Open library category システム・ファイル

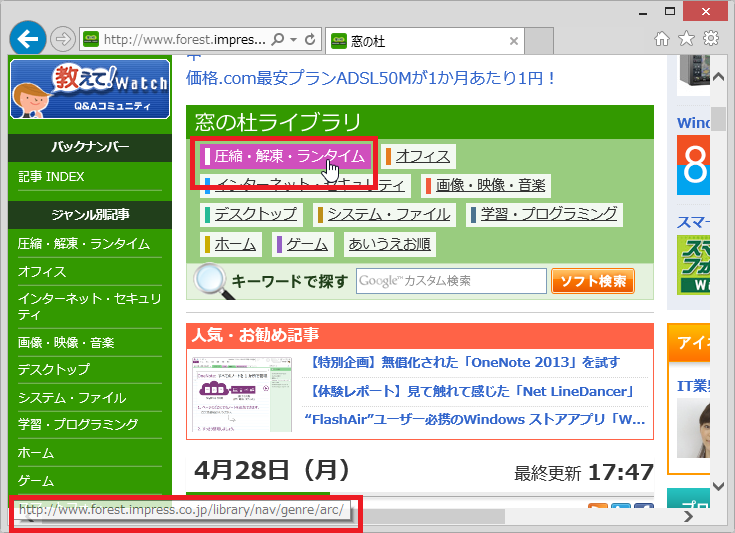point(384,214)
